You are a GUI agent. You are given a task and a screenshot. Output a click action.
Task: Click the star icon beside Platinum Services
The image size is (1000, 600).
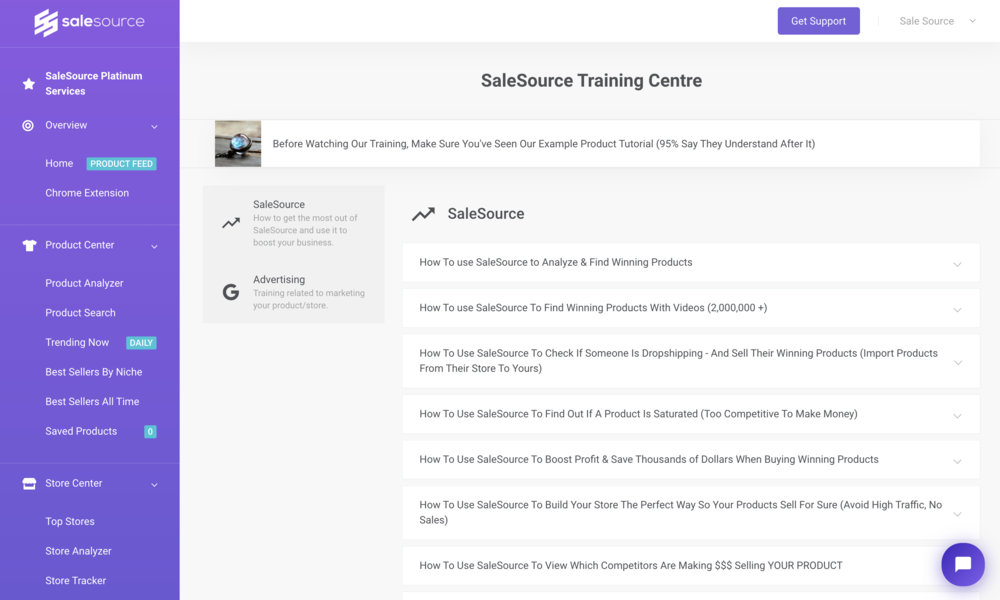29,84
